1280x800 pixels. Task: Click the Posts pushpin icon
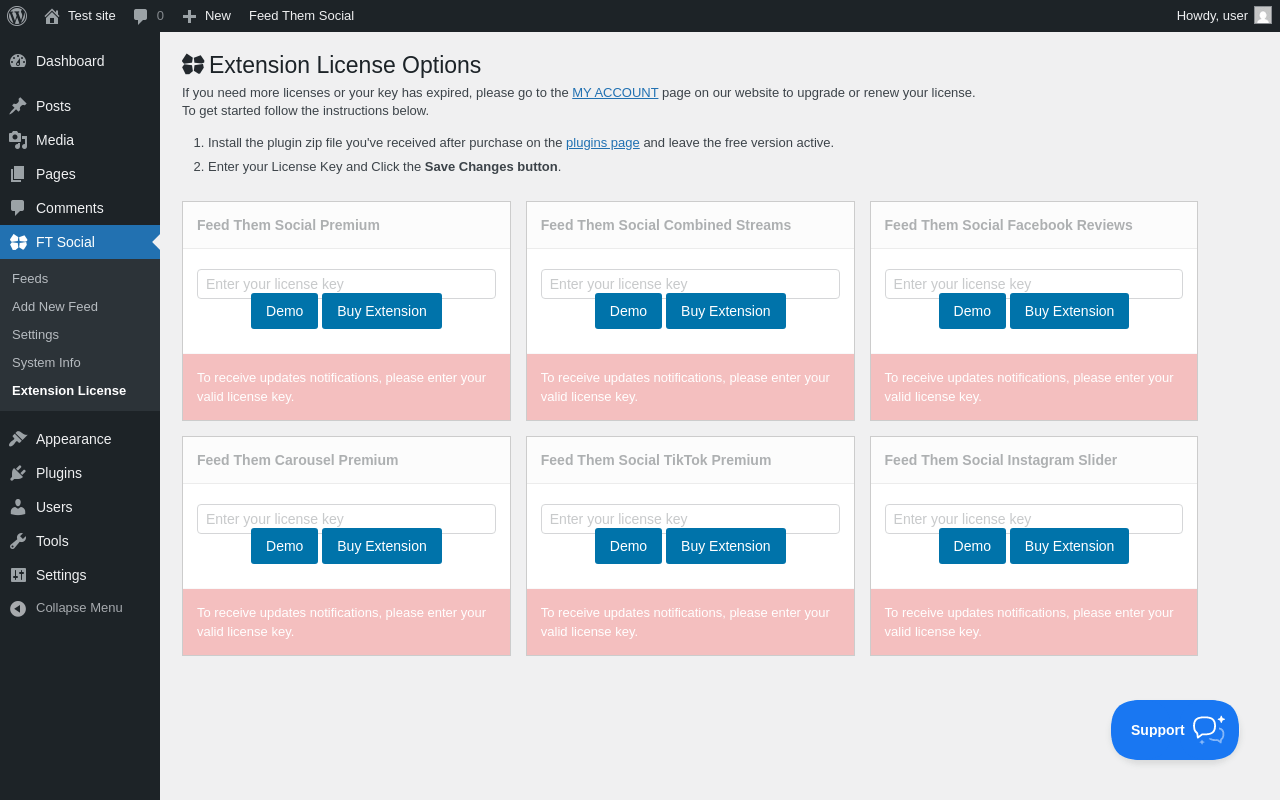click(x=18, y=106)
